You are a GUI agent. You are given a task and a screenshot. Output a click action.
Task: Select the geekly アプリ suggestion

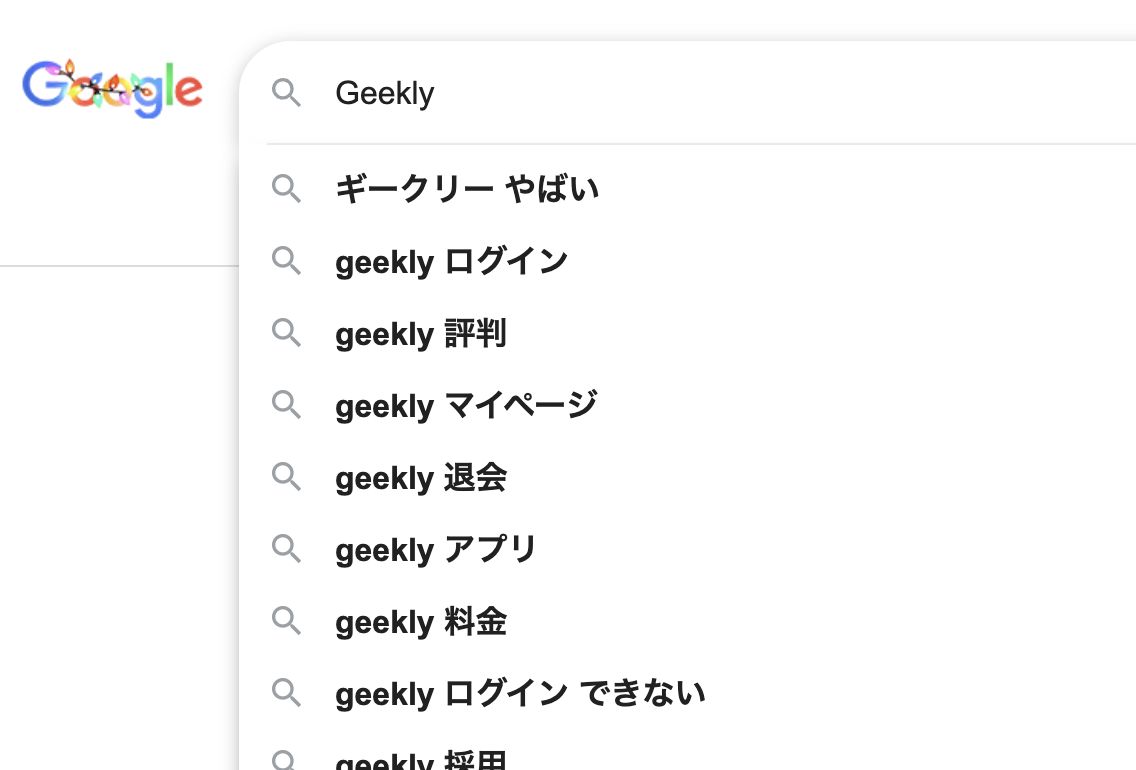click(x=436, y=549)
